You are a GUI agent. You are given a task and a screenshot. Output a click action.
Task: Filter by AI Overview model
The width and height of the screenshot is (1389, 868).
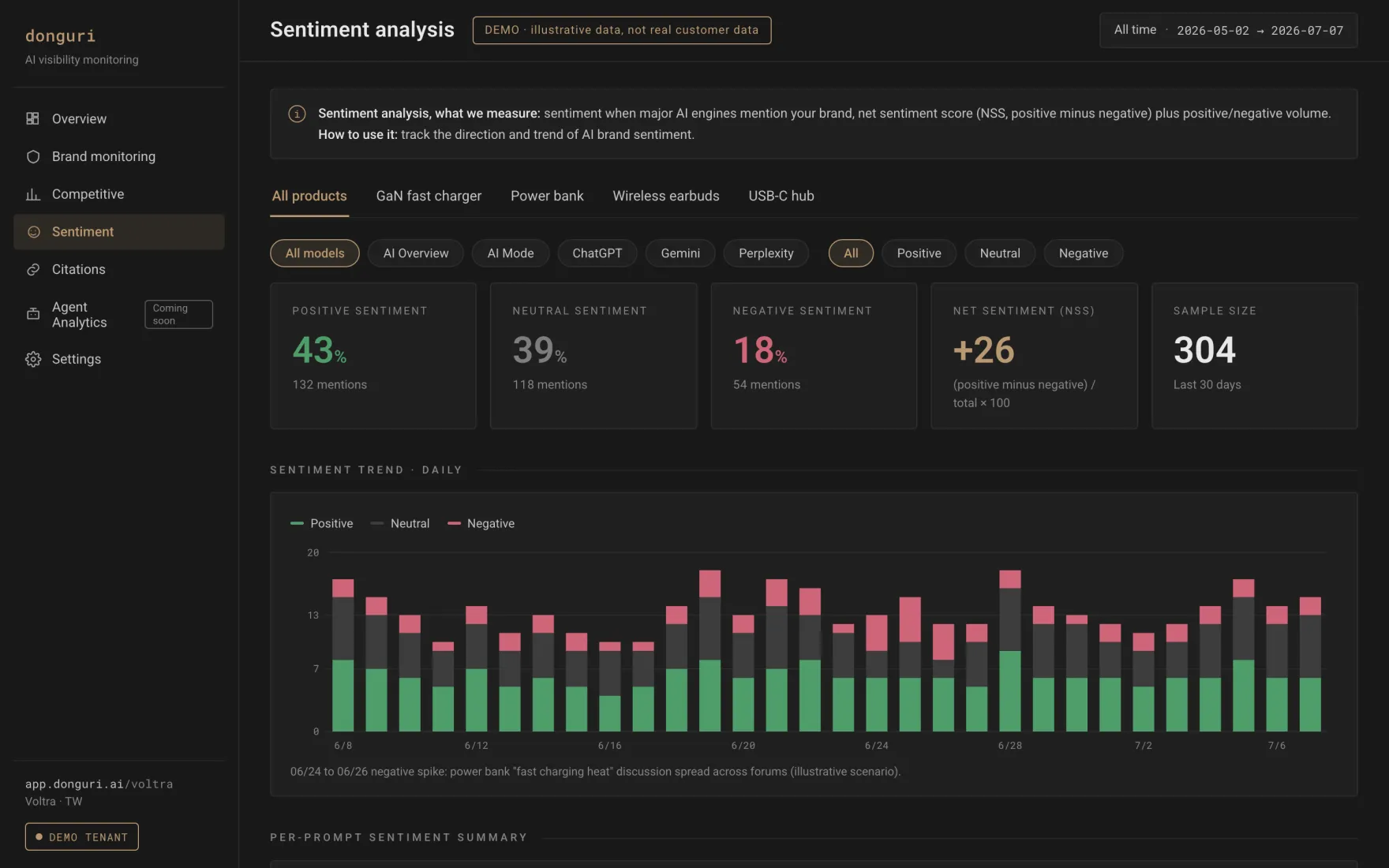pyautogui.click(x=416, y=253)
